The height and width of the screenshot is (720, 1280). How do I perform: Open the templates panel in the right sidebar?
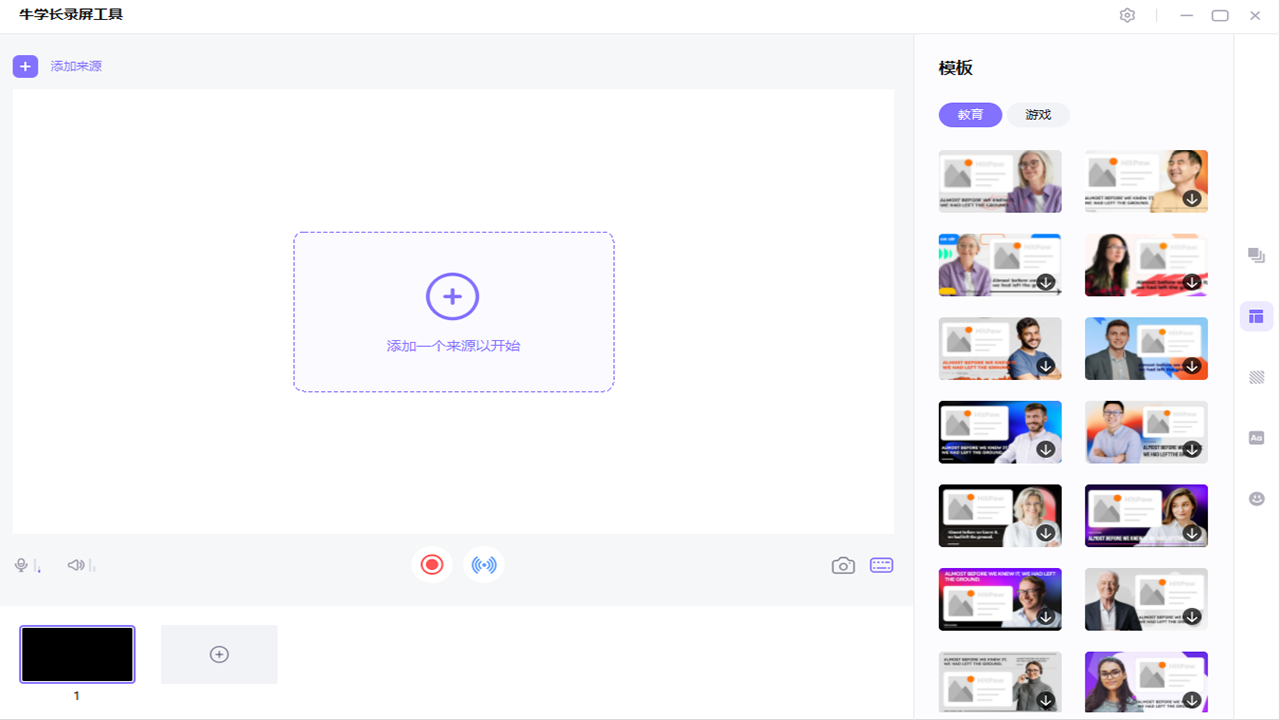pyautogui.click(x=1256, y=315)
